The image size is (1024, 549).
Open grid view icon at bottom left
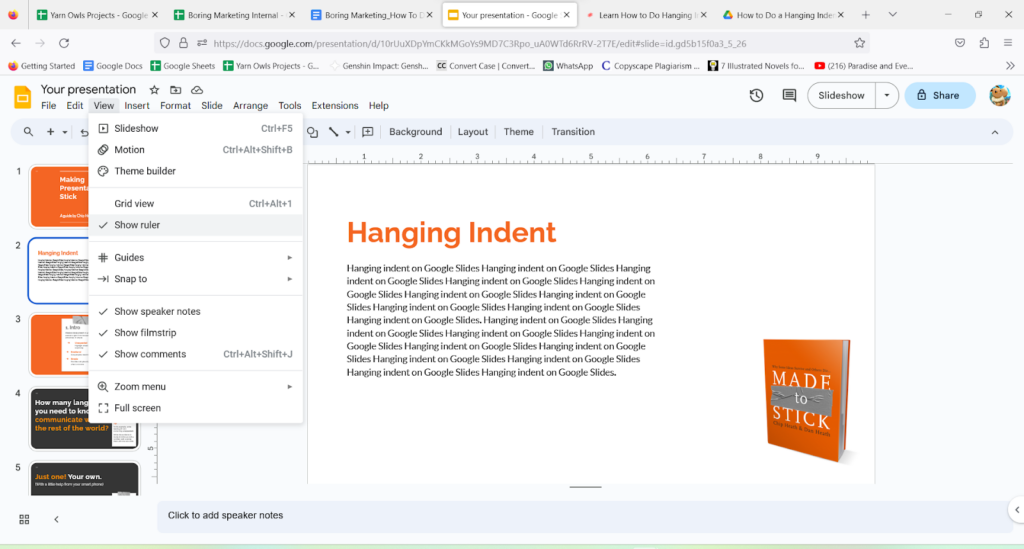pyautogui.click(x=24, y=518)
